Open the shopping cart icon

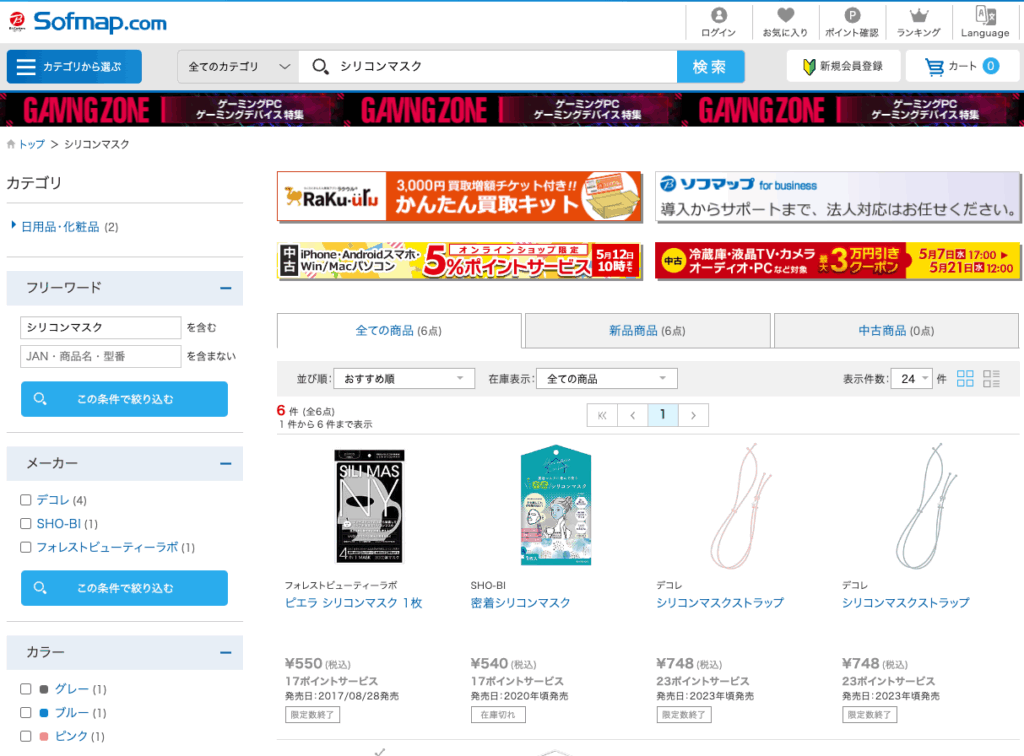(x=934, y=67)
